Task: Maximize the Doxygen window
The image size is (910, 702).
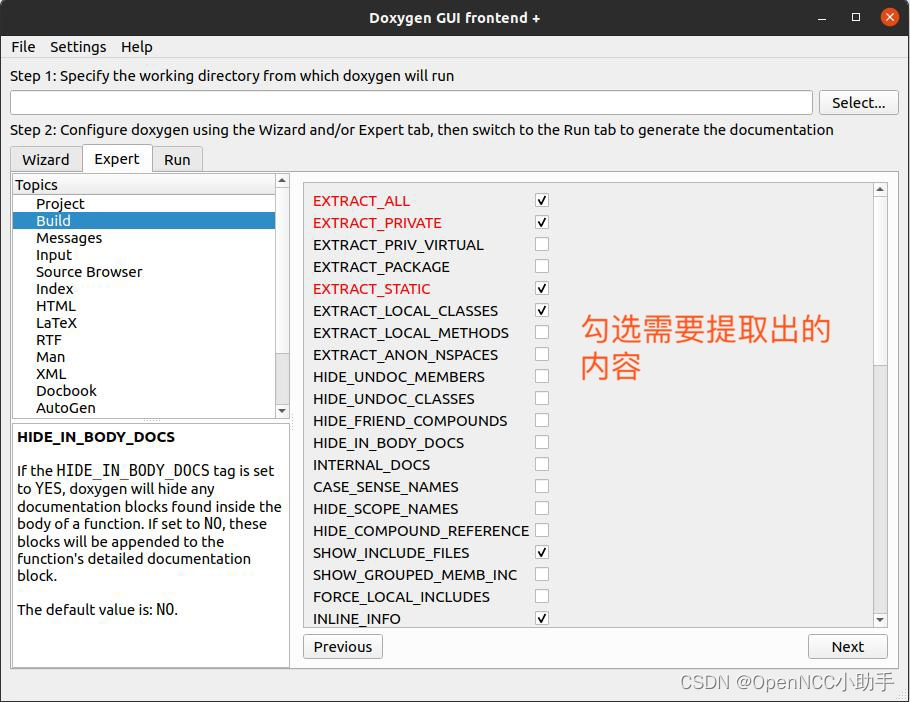Action: (x=855, y=17)
